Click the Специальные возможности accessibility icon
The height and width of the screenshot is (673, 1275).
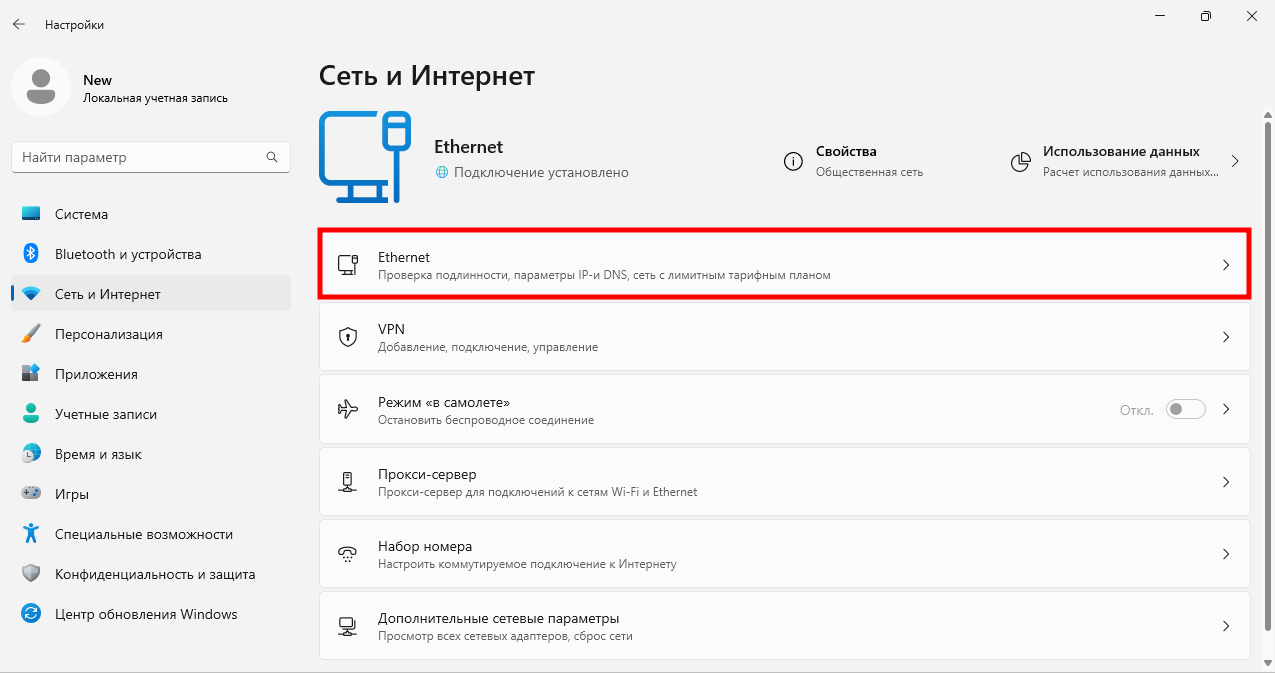pyautogui.click(x=31, y=534)
